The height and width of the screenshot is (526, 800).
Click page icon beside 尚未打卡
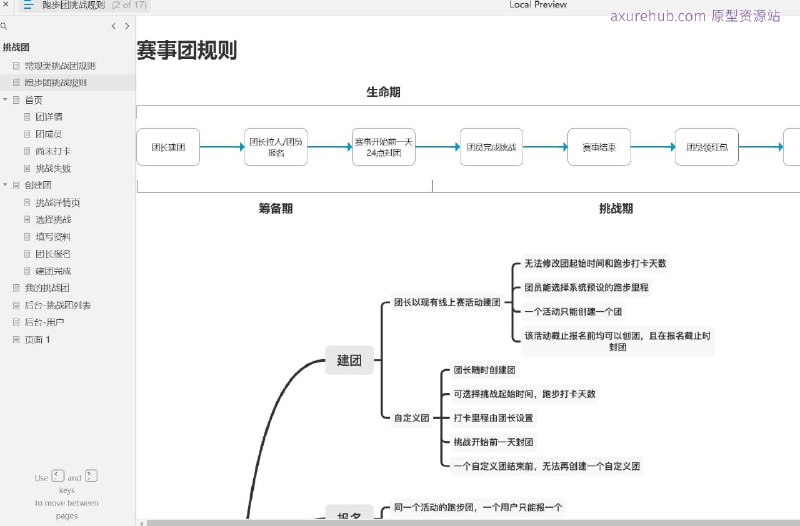tap(27, 151)
